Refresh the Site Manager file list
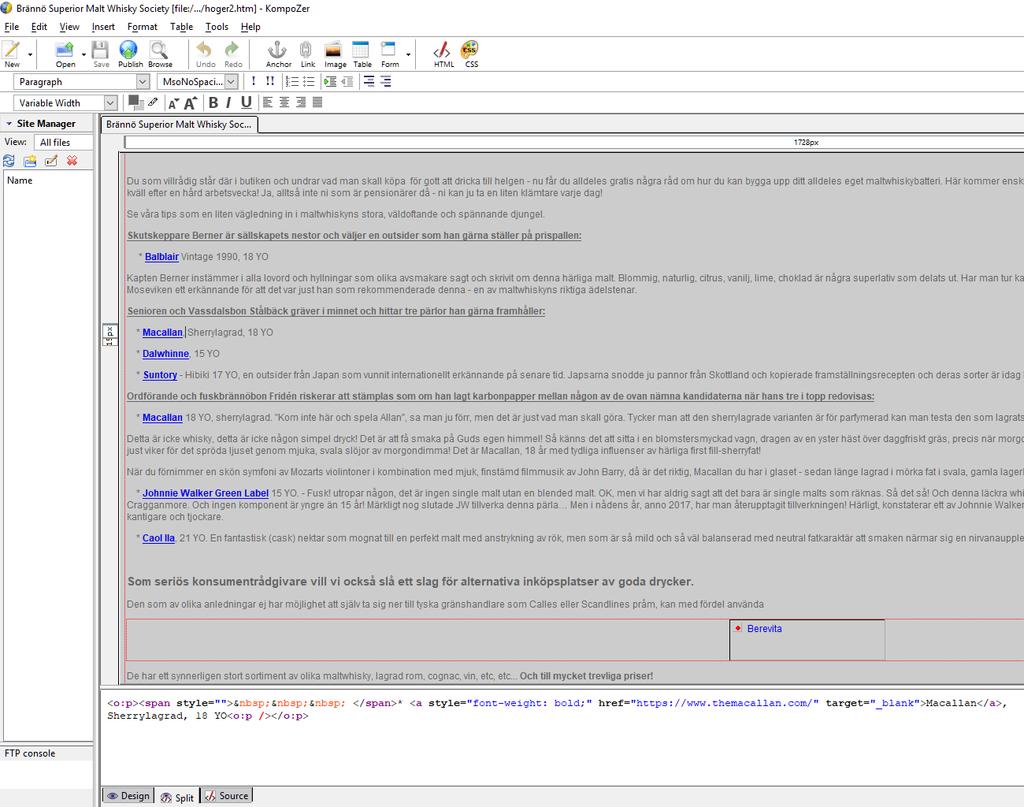This screenshot has height=807, width=1024. coord(9,161)
